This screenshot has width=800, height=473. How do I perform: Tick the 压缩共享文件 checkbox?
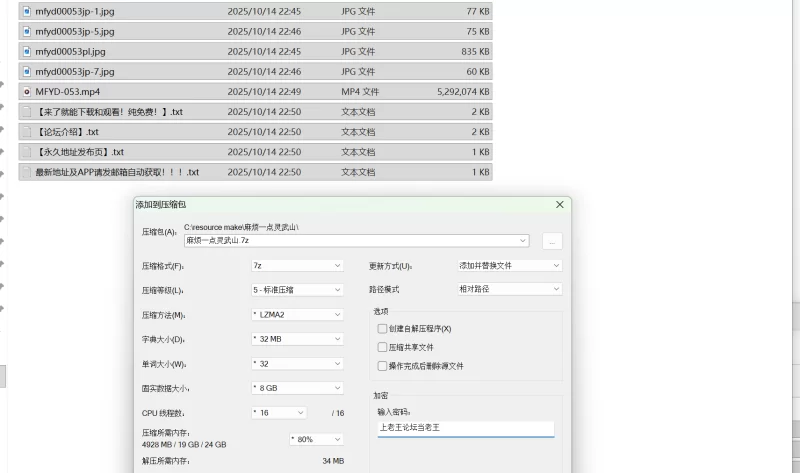click(382, 347)
